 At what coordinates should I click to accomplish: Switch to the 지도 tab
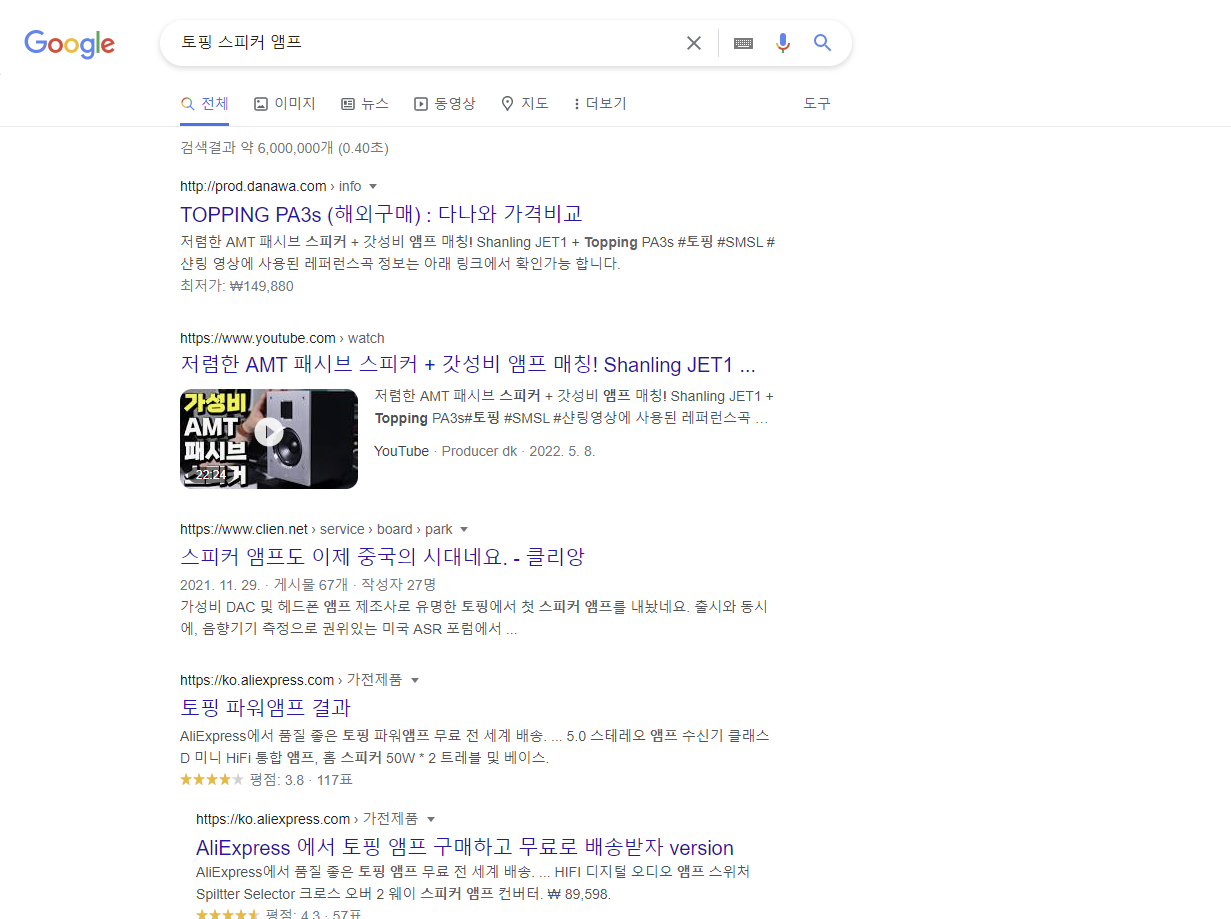(525, 103)
